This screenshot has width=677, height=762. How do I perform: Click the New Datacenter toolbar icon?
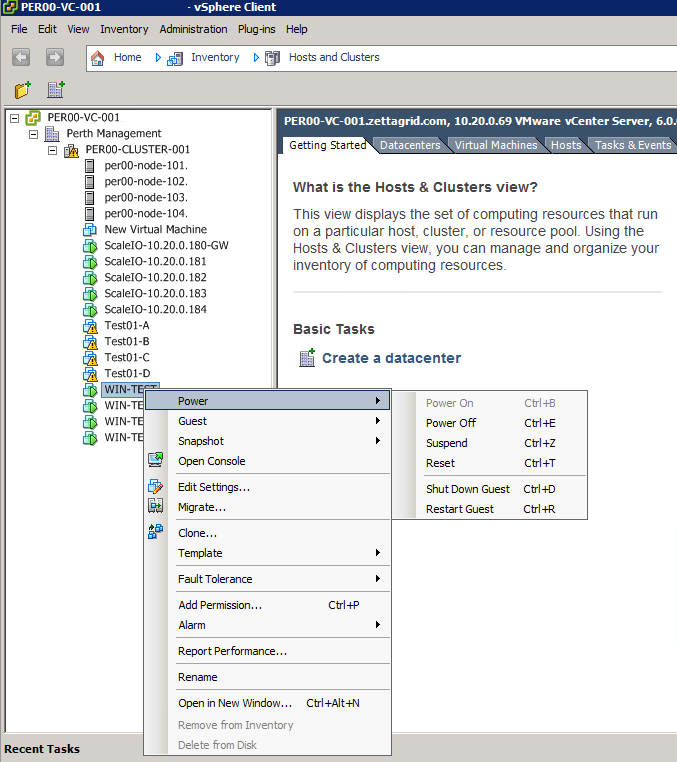click(x=56, y=89)
